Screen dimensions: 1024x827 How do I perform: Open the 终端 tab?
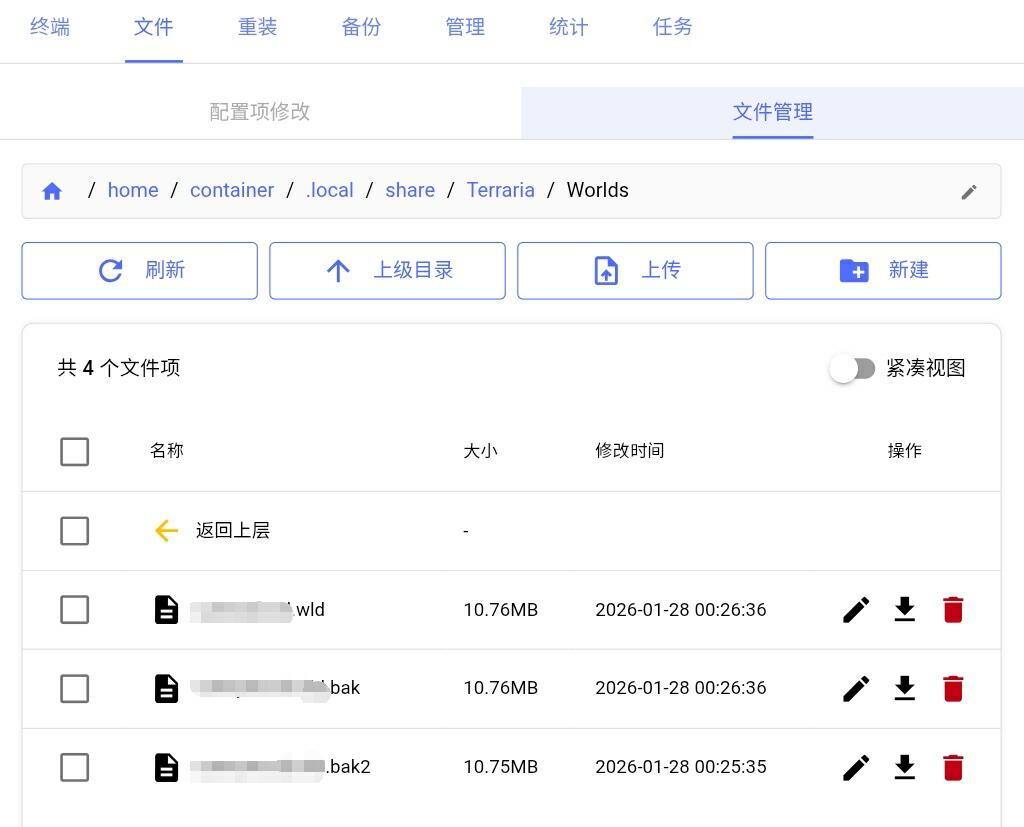[50, 27]
